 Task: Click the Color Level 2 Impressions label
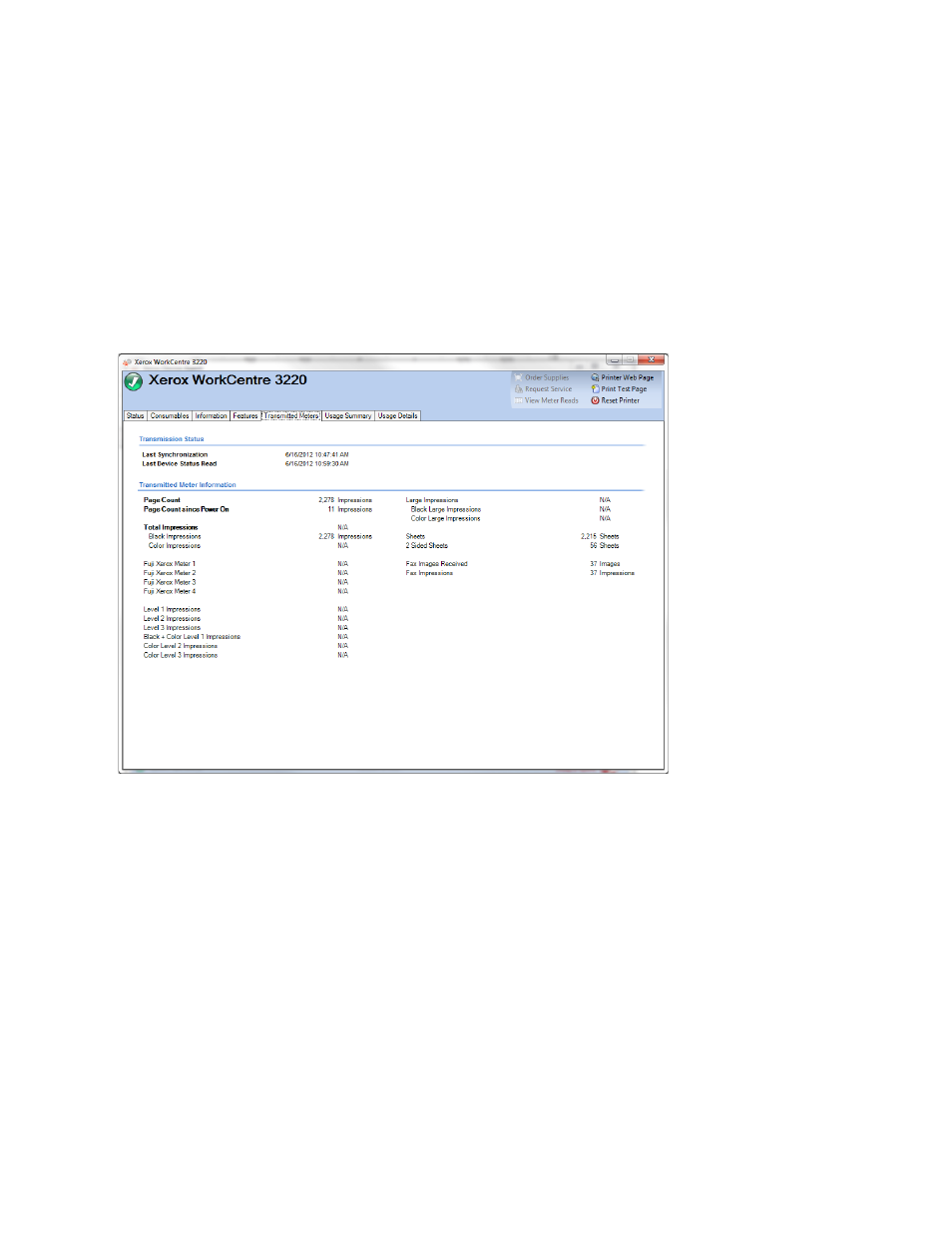tap(181, 646)
